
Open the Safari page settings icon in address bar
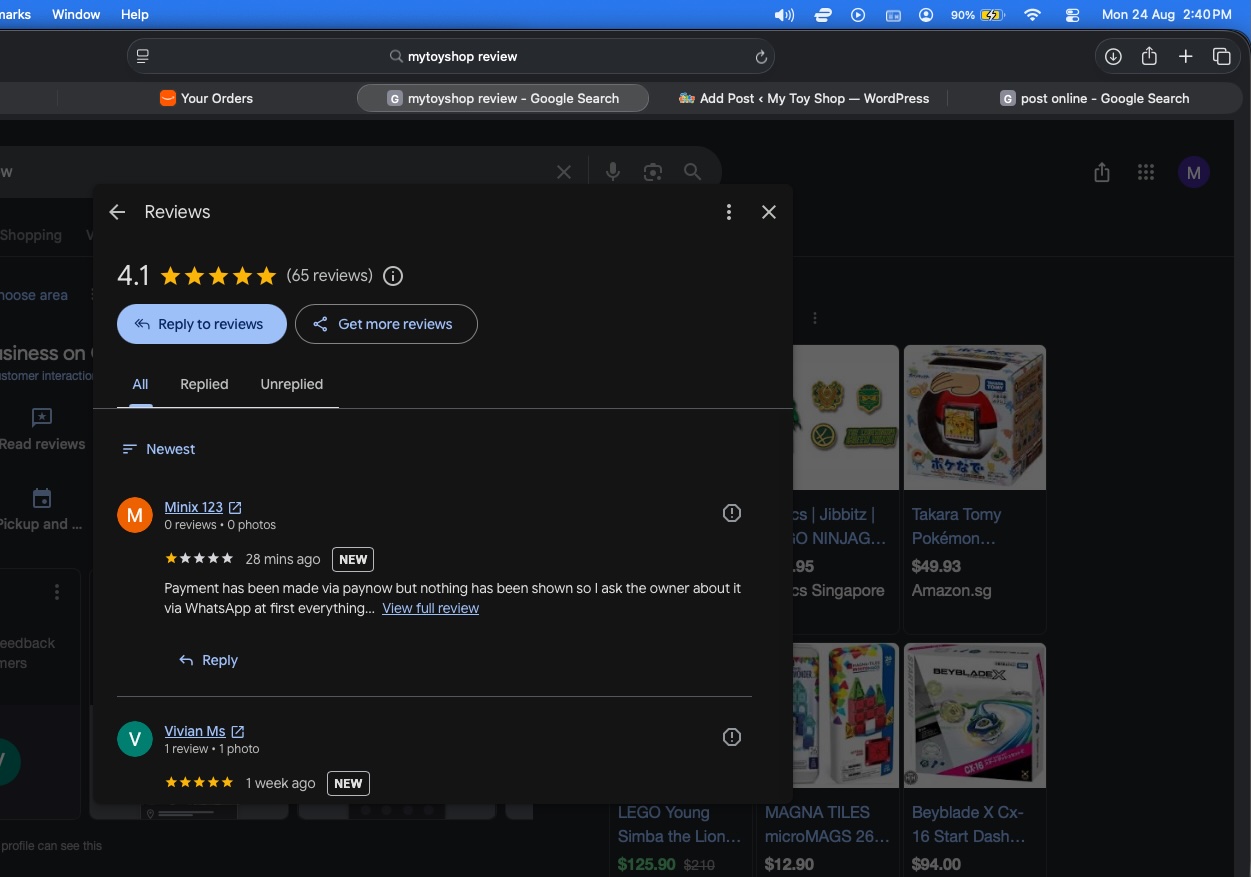143,56
